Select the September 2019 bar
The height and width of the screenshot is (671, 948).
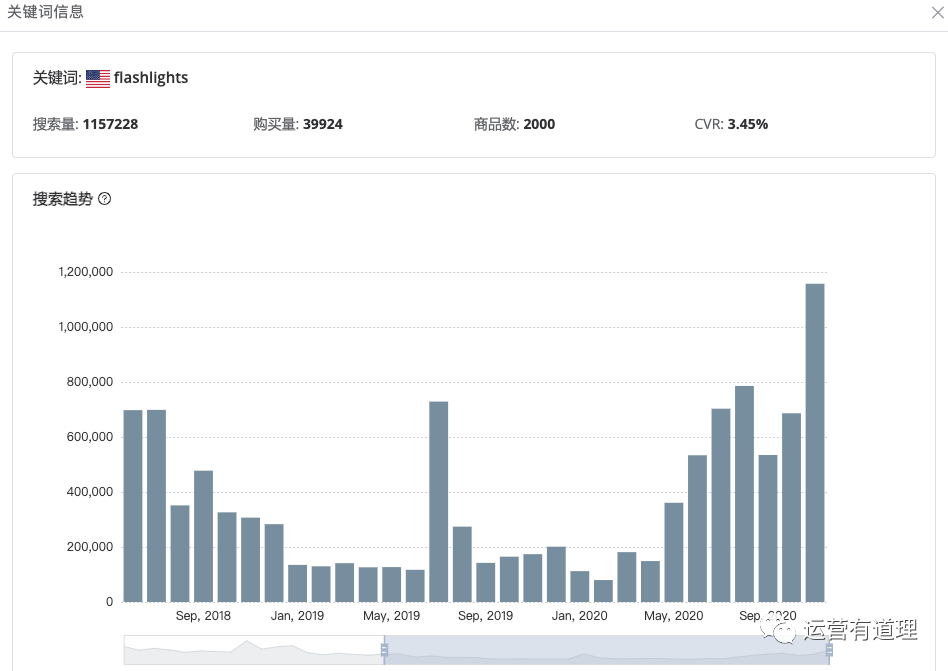click(x=485, y=582)
